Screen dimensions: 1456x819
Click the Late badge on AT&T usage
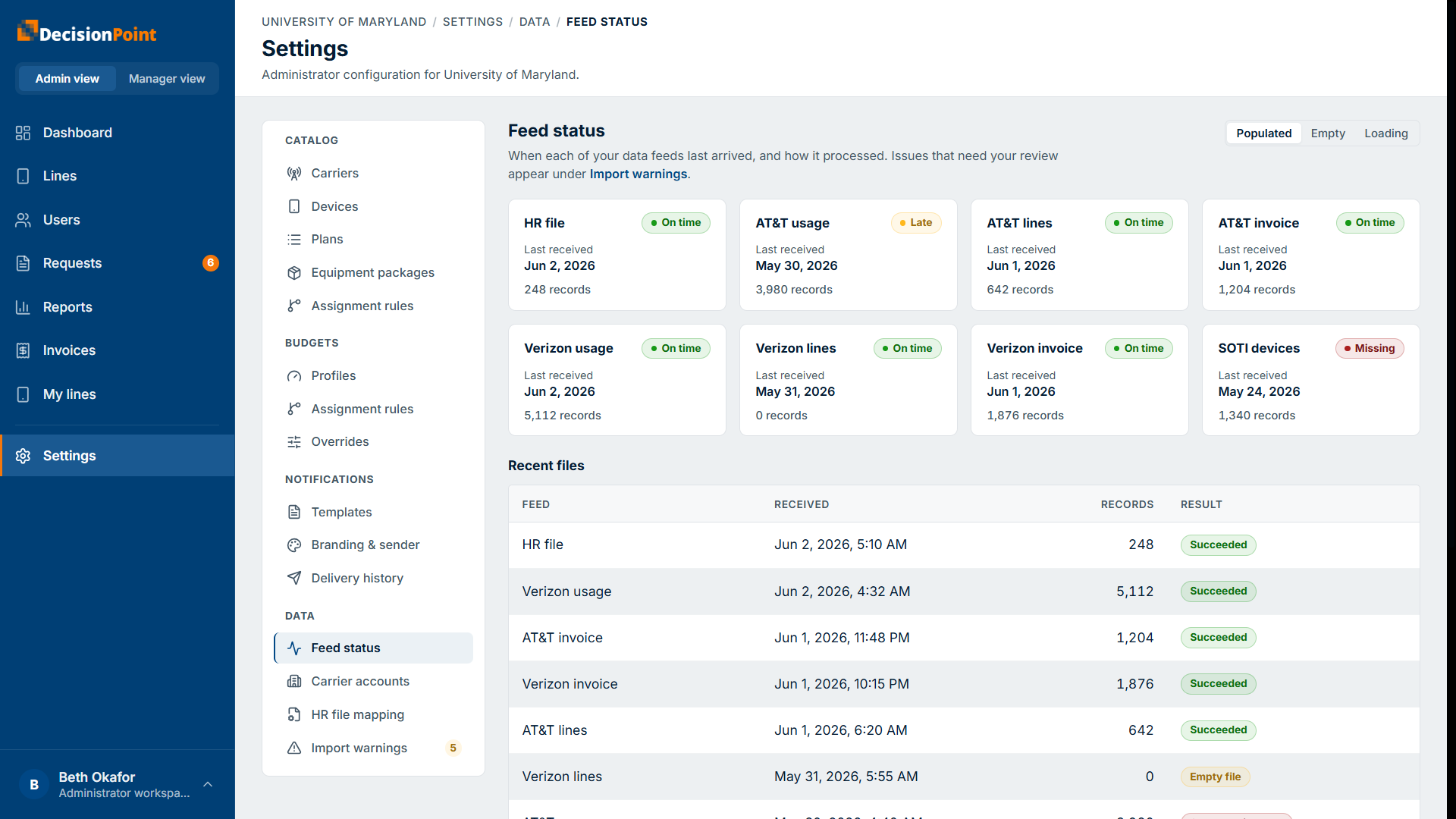[x=916, y=223]
